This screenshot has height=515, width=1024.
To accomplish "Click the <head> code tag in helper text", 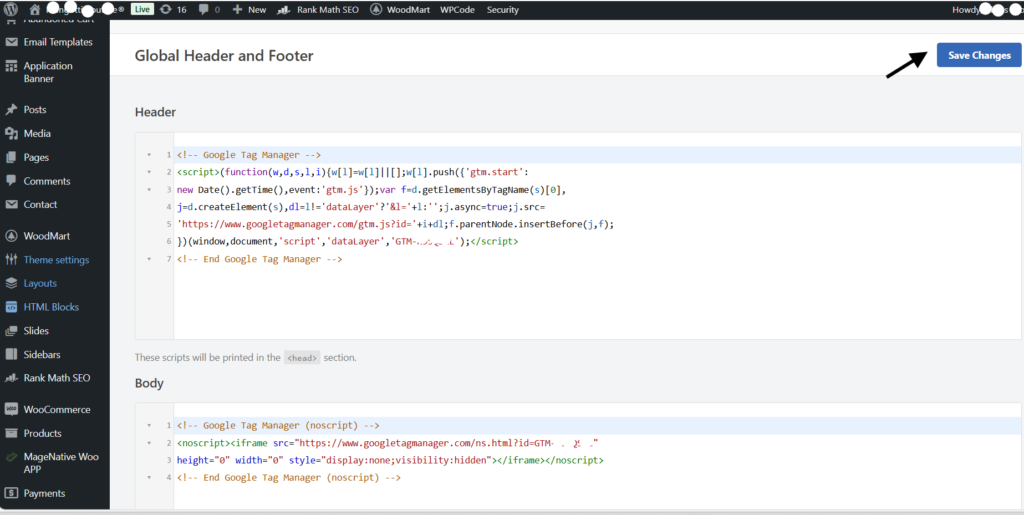I will tap(302, 358).
